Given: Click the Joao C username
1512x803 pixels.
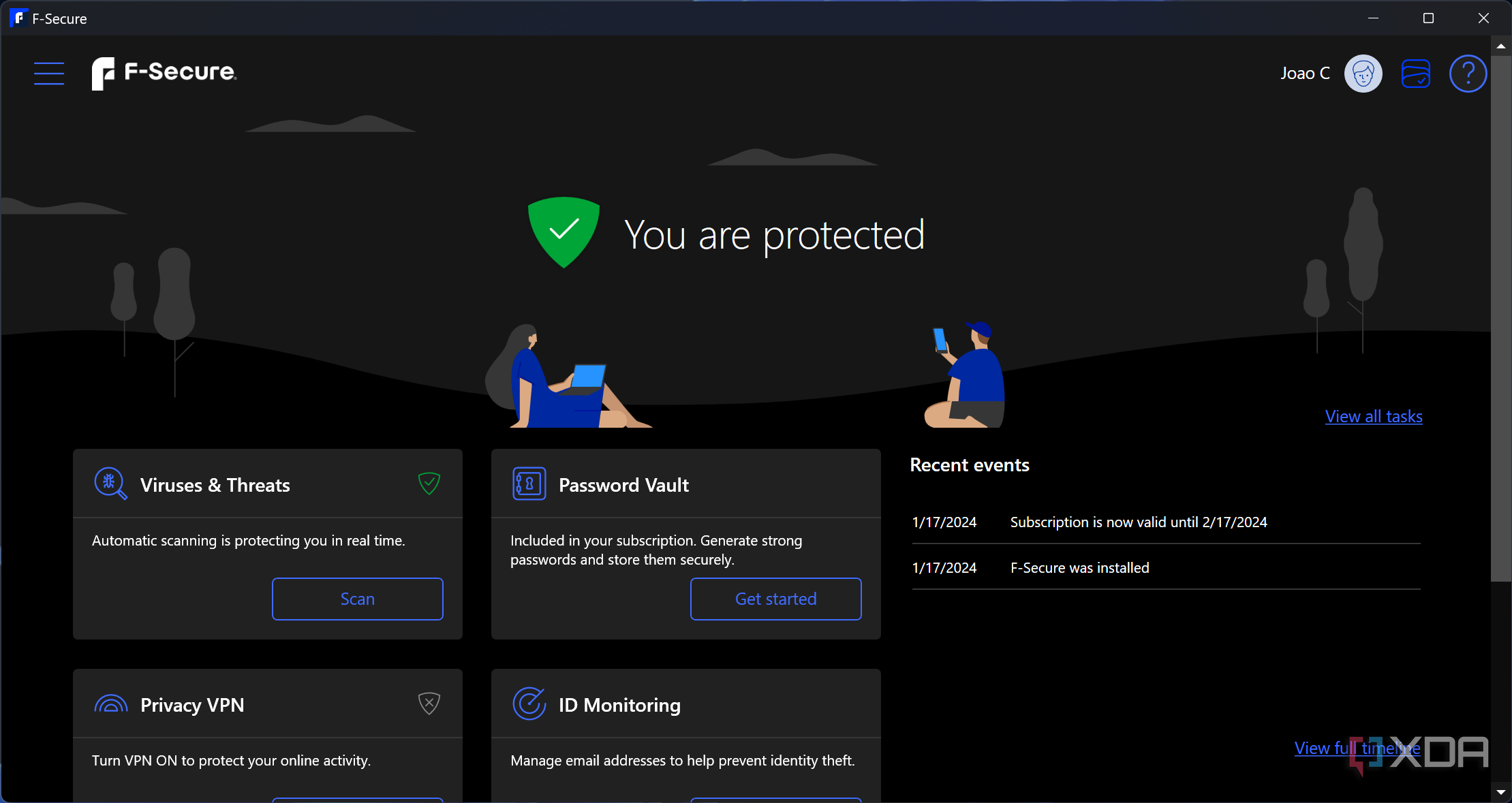Looking at the screenshot, I should [x=1305, y=74].
